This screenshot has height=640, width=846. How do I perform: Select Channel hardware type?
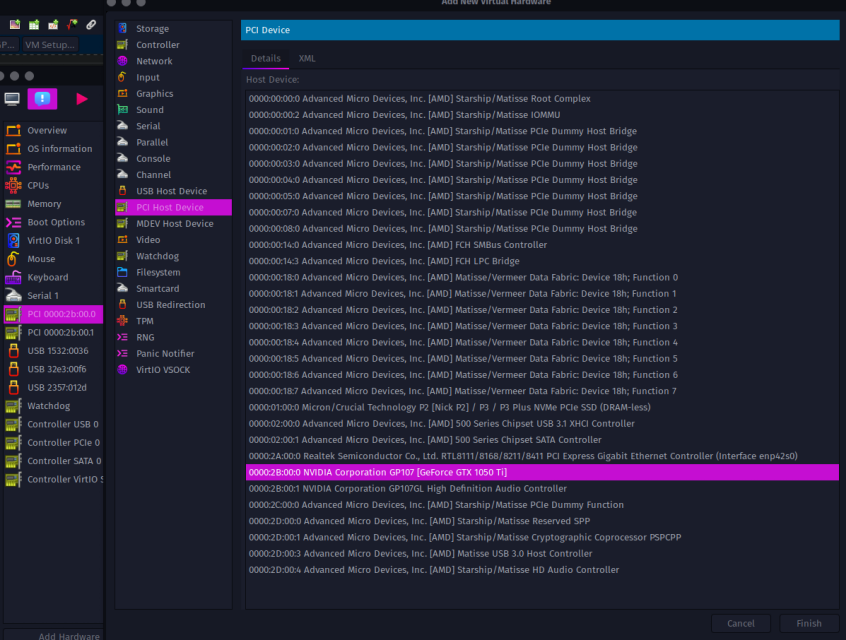click(x=173, y=174)
